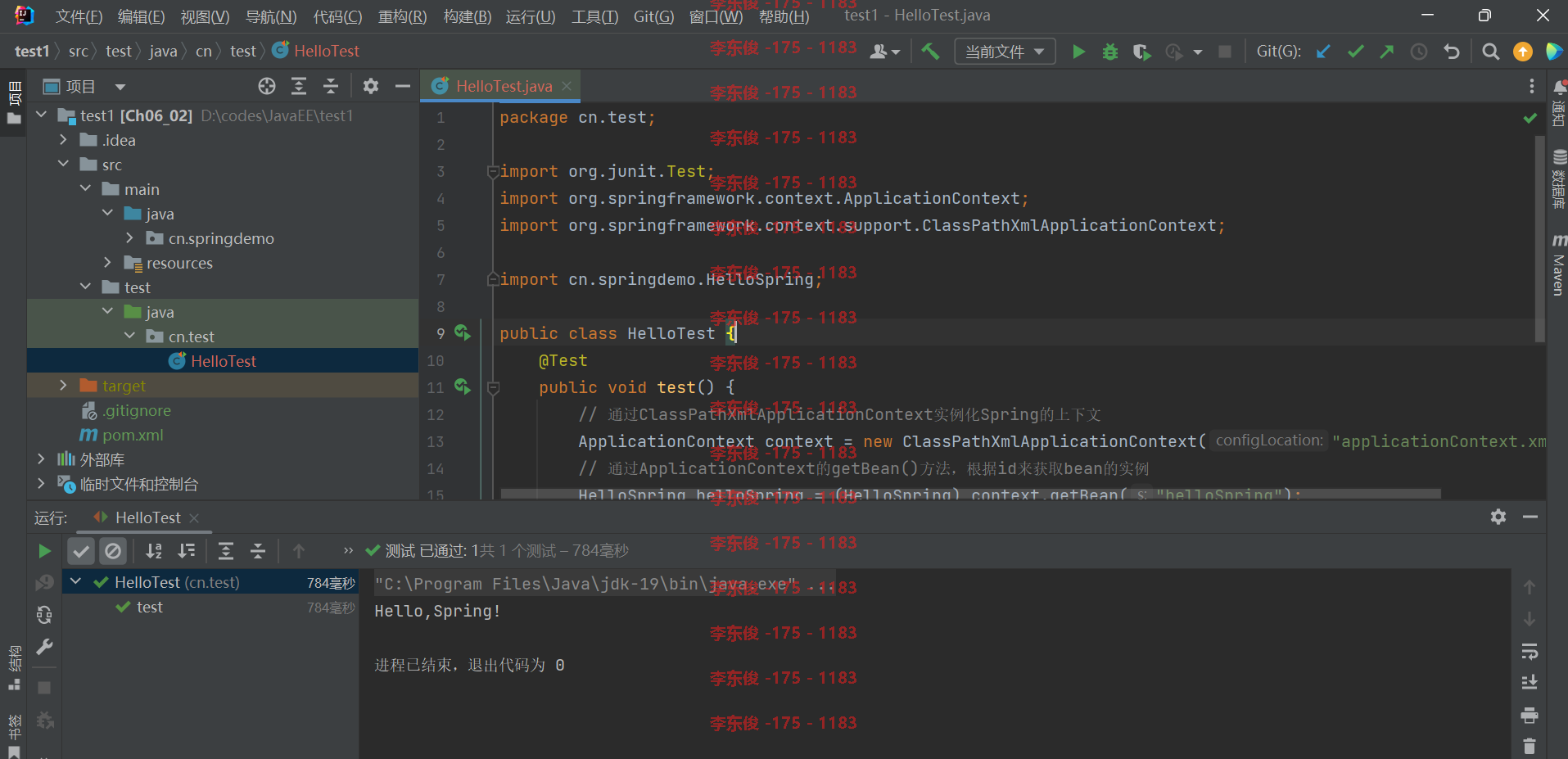Open the Git(G) menu

pyautogui.click(x=653, y=16)
